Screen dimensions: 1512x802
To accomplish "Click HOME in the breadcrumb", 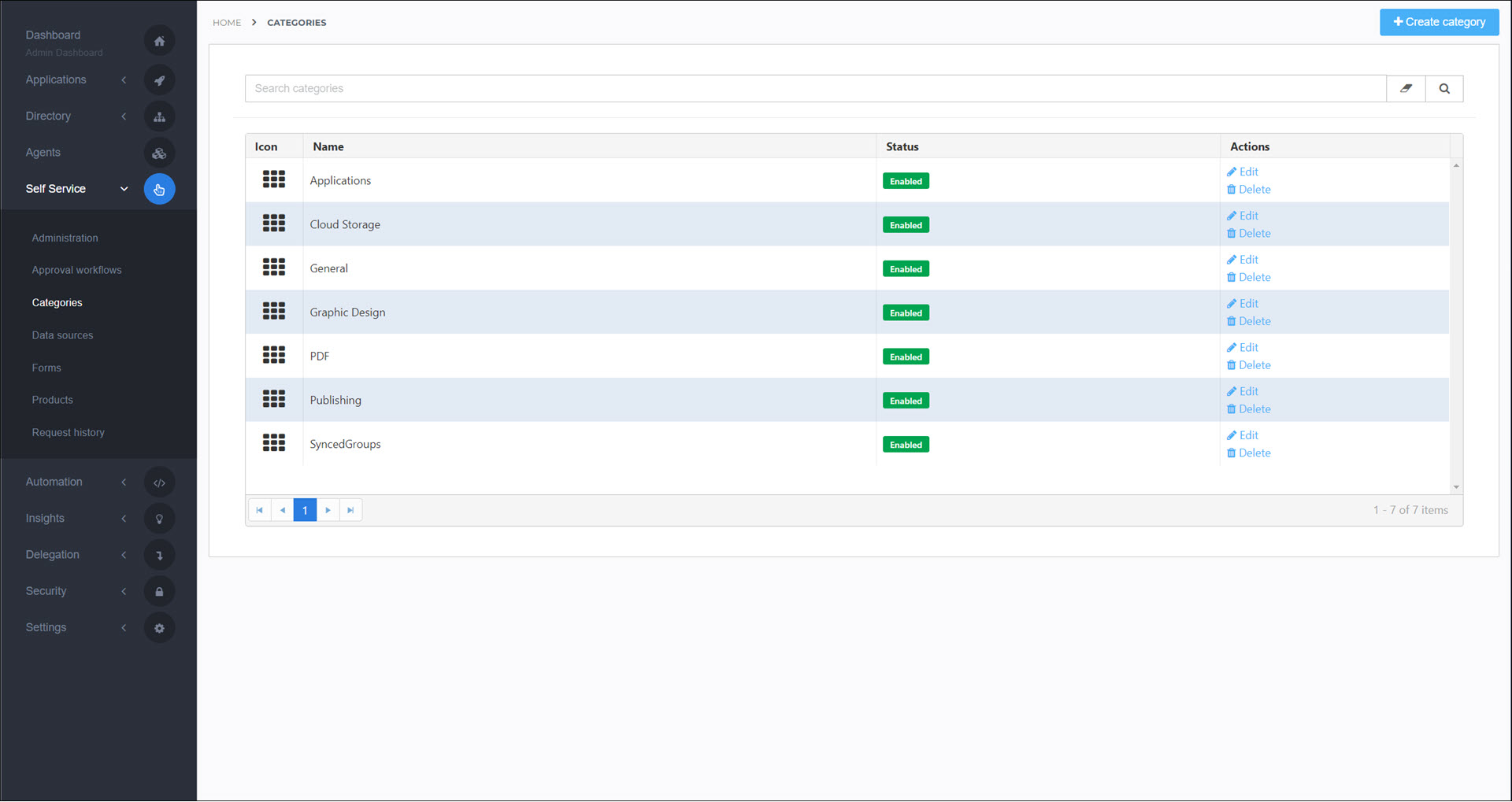I will (x=227, y=23).
